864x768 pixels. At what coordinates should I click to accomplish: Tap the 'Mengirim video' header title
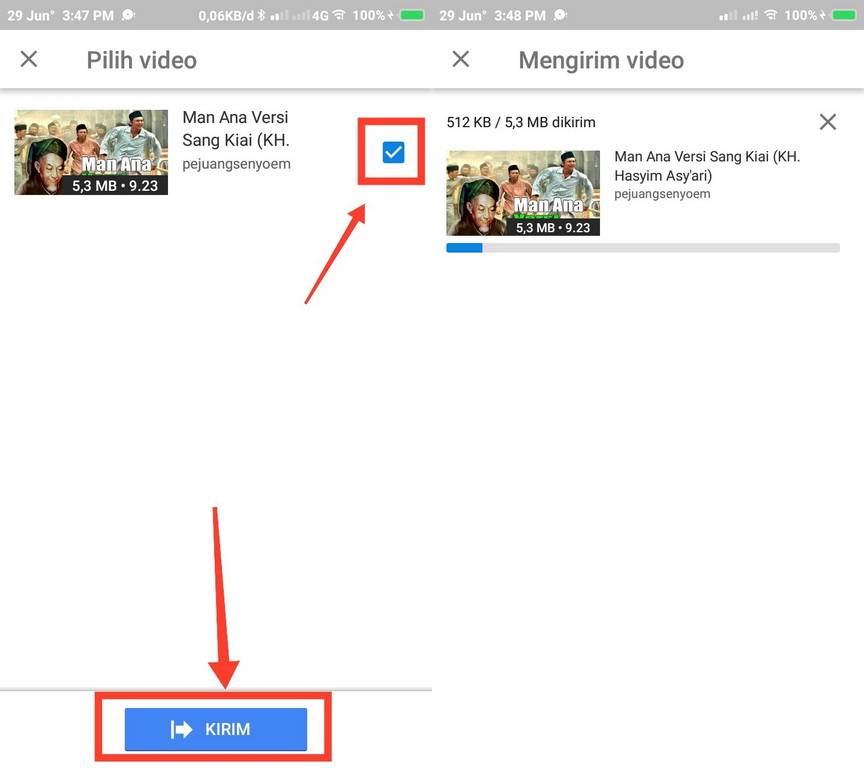(x=601, y=60)
